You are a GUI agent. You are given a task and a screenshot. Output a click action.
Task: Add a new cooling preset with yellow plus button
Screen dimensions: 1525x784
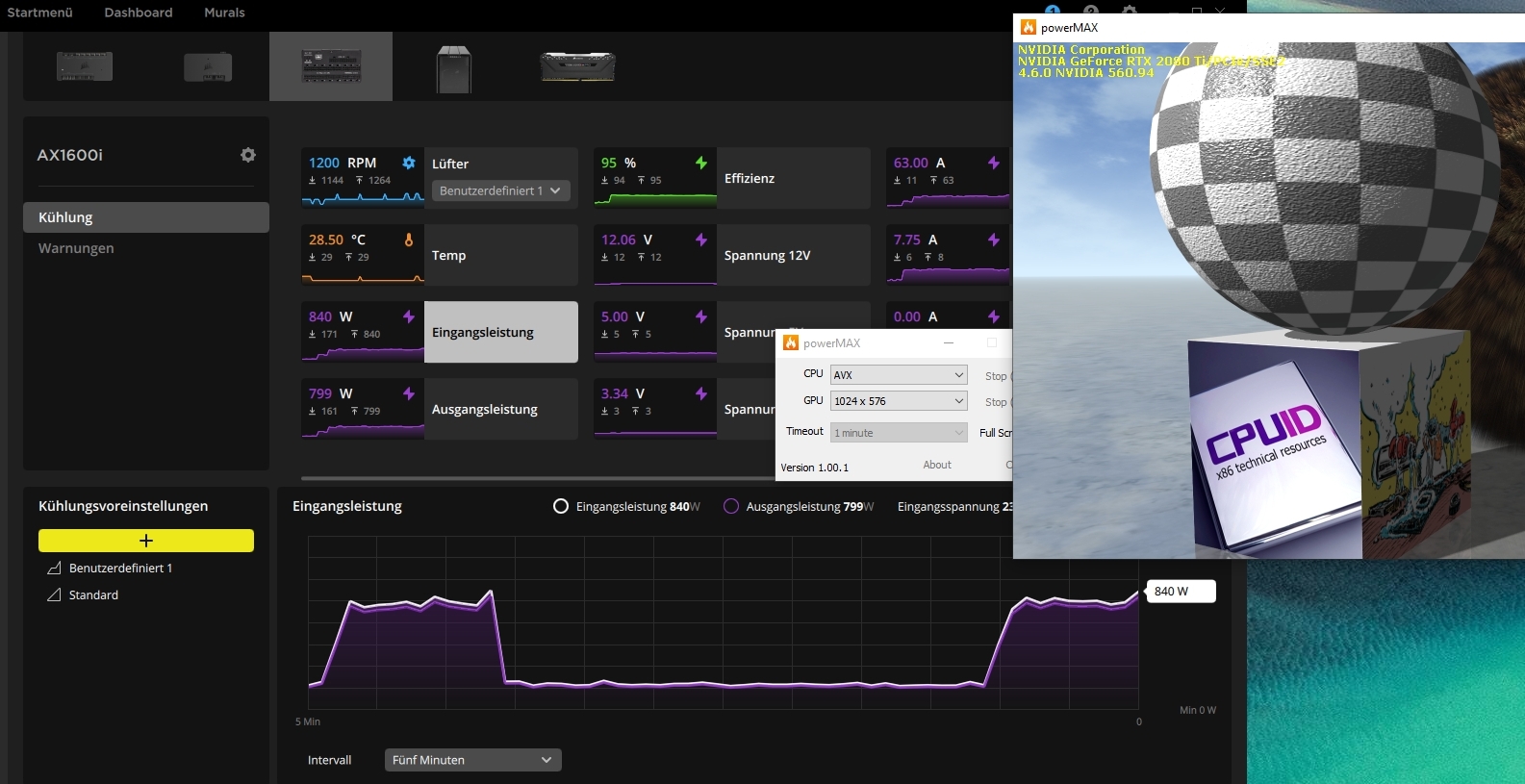[x=146, y=541]
